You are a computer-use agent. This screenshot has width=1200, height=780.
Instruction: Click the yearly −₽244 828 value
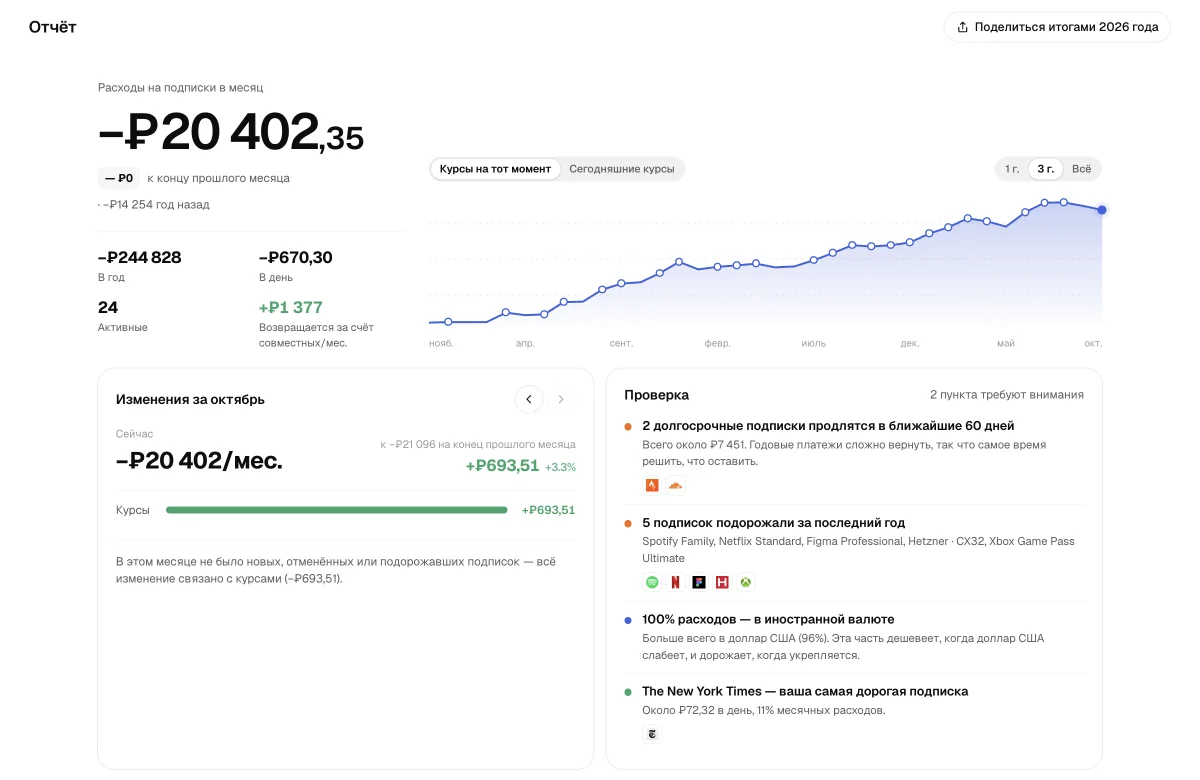140,258
